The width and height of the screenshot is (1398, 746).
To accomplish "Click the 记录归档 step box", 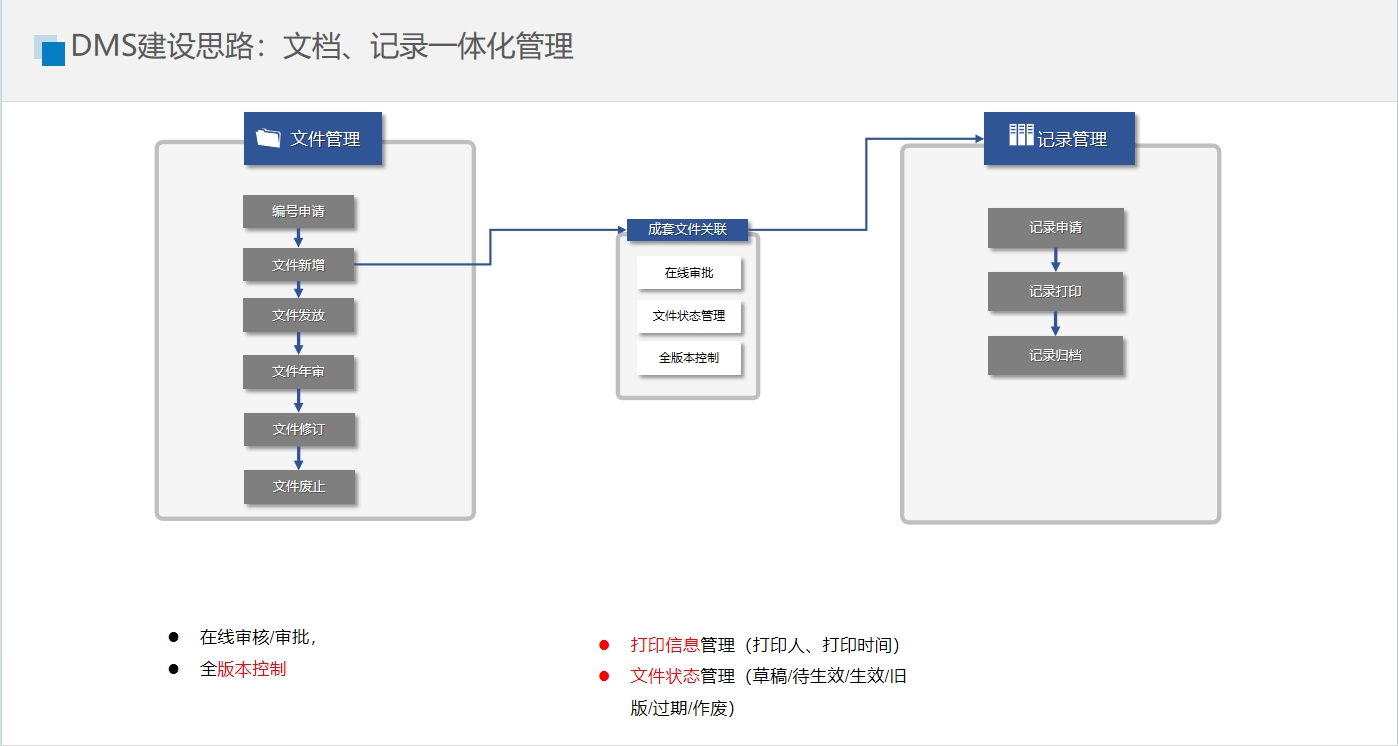I will tap(1055, 355).
